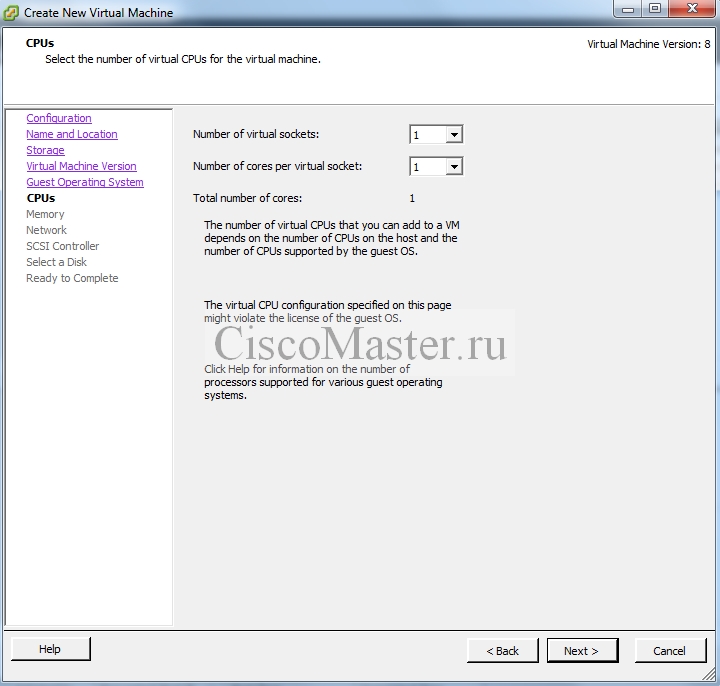Image resolution: width=720 pixels, height=686 pixels.
Task: Open the Number of virtual sockets dropdown
Action: click(x=436, y=135)
